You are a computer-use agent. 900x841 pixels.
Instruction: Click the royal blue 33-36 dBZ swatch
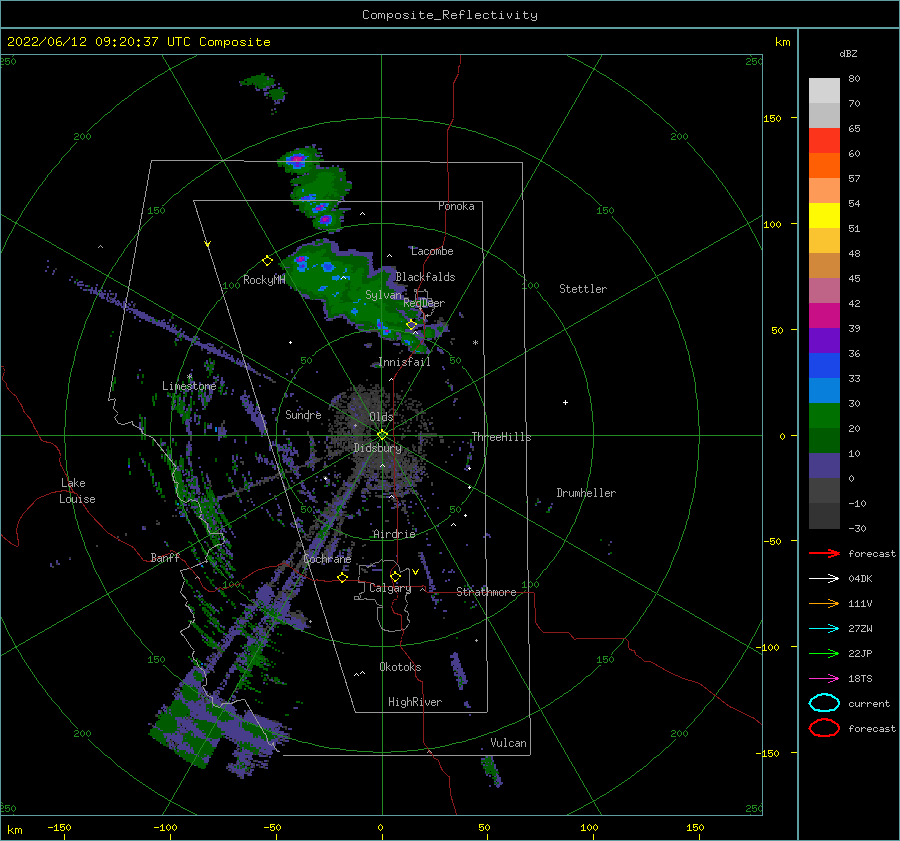click(x=824, y=366)
